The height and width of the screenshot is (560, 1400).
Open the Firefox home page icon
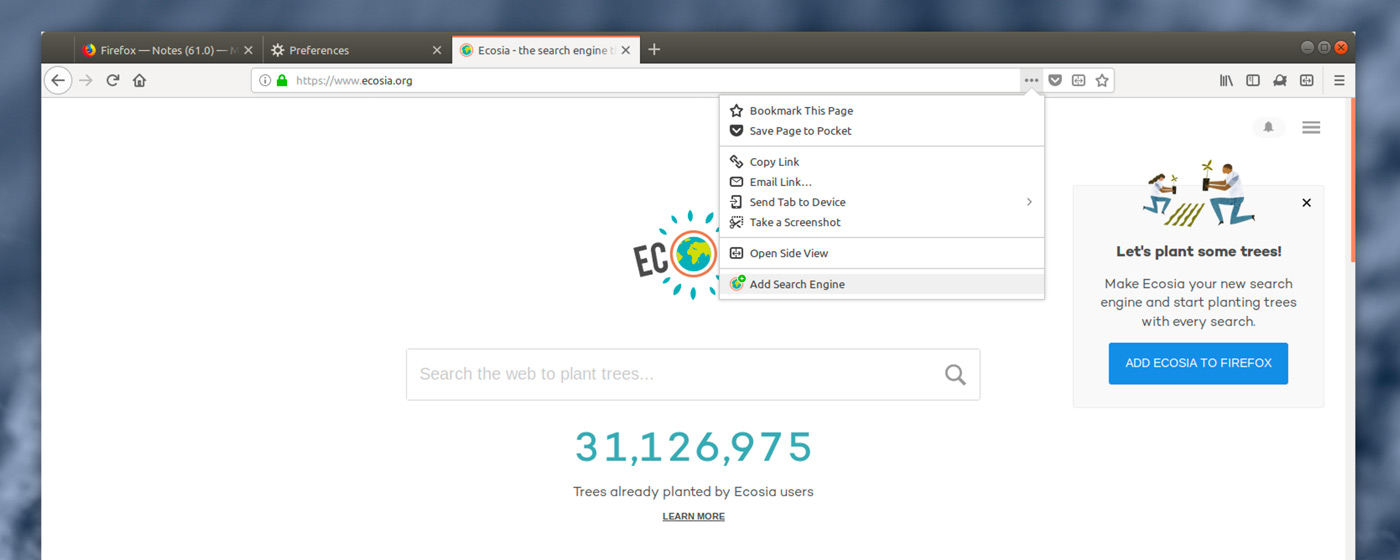click(x=139, y=81)
